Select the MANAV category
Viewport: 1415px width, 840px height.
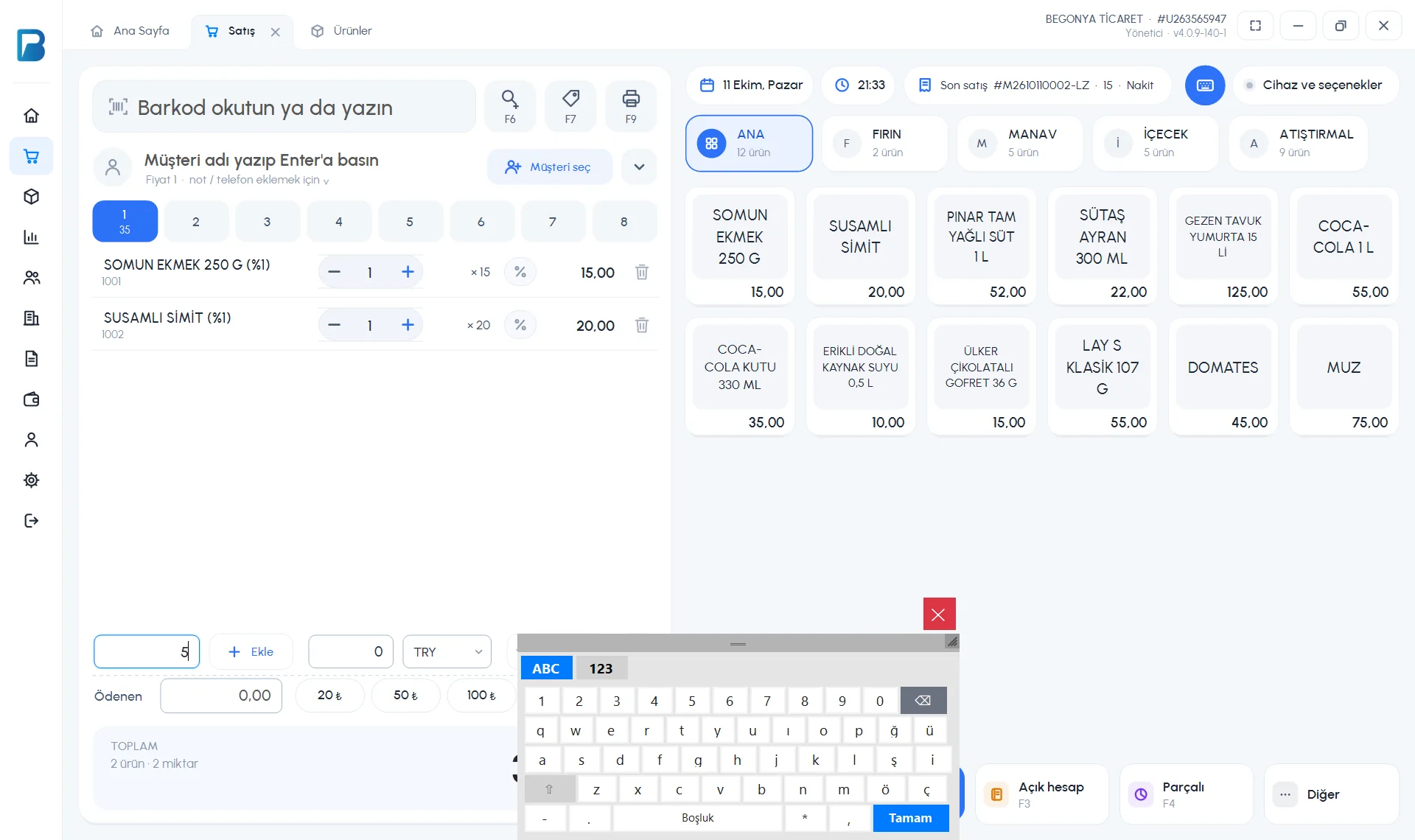click(1020, 143)
